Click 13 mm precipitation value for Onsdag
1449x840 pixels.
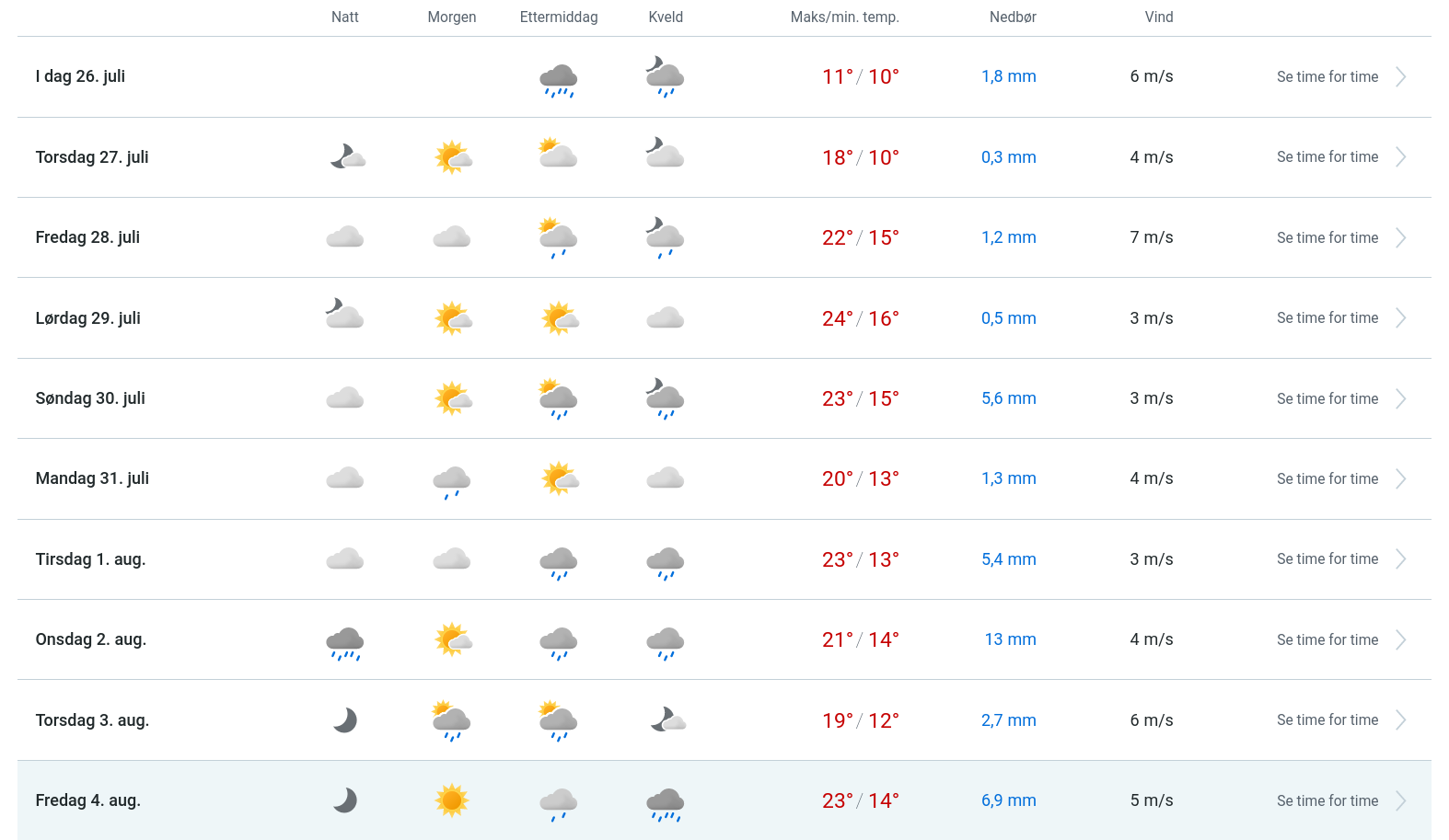[x=1010, y=639]
